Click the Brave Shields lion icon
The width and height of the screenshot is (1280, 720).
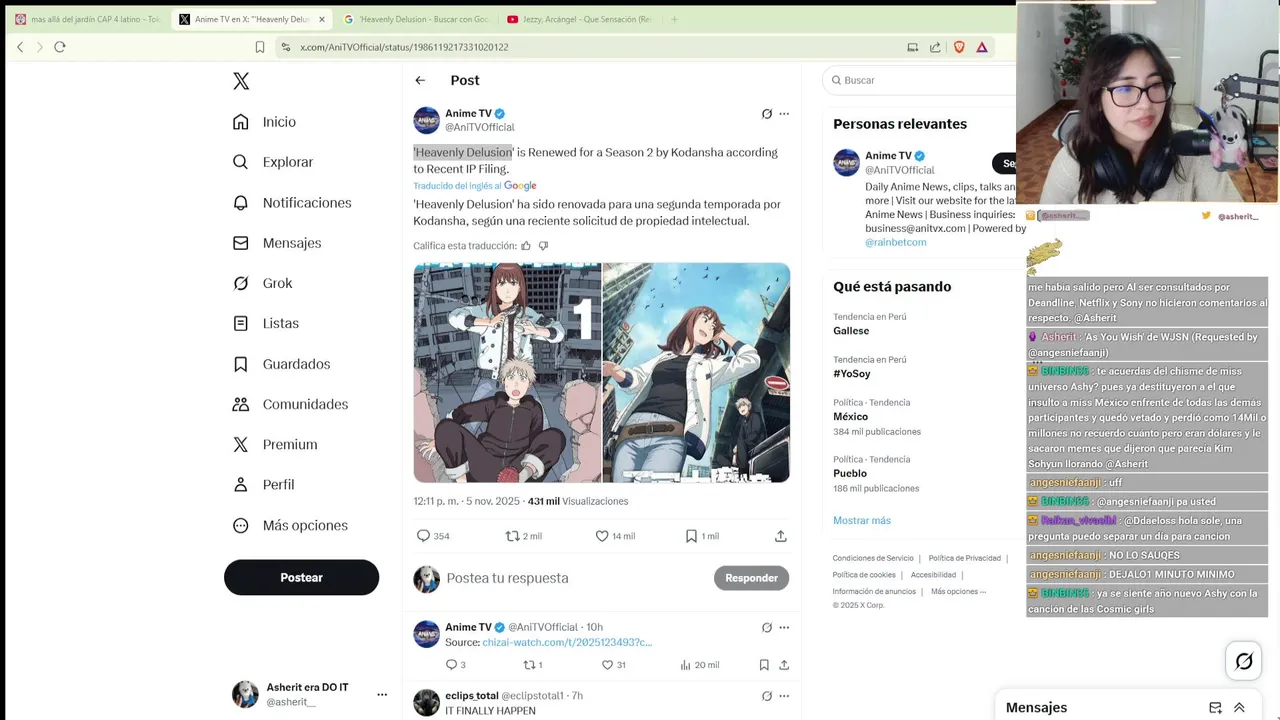coord(959,47)
